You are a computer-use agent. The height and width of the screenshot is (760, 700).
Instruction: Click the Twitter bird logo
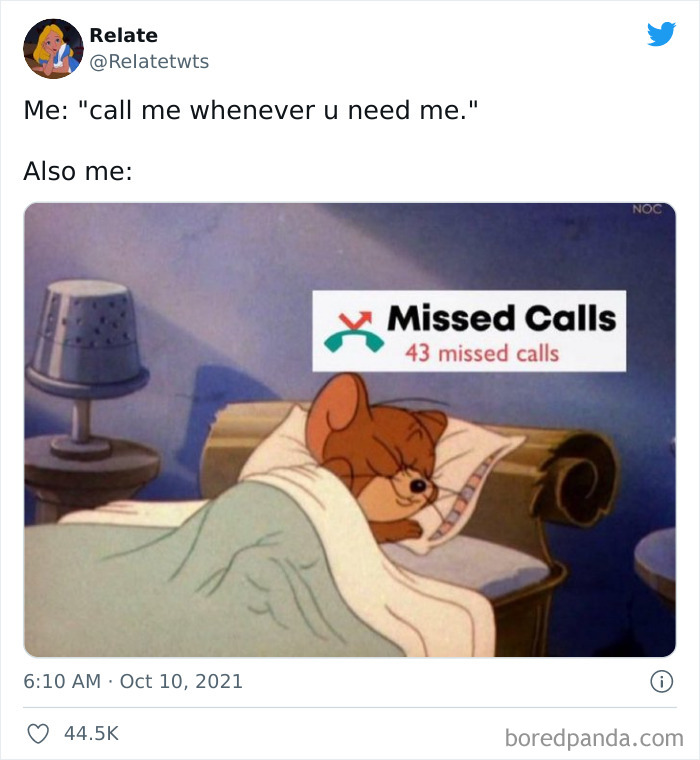pos(661,33)
